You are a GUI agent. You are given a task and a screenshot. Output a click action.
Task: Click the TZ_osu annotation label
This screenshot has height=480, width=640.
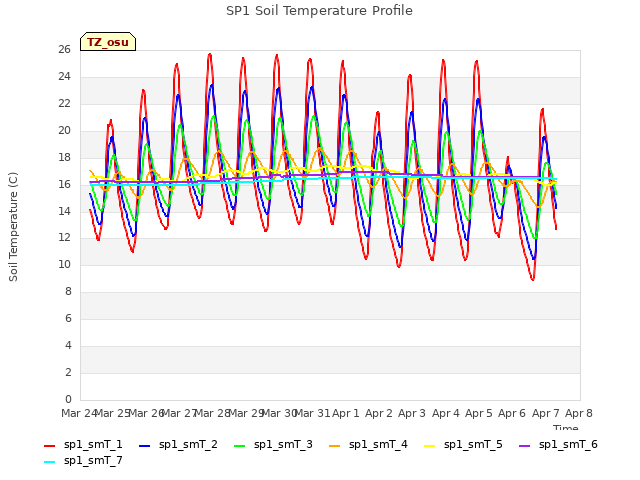[108, 42]
